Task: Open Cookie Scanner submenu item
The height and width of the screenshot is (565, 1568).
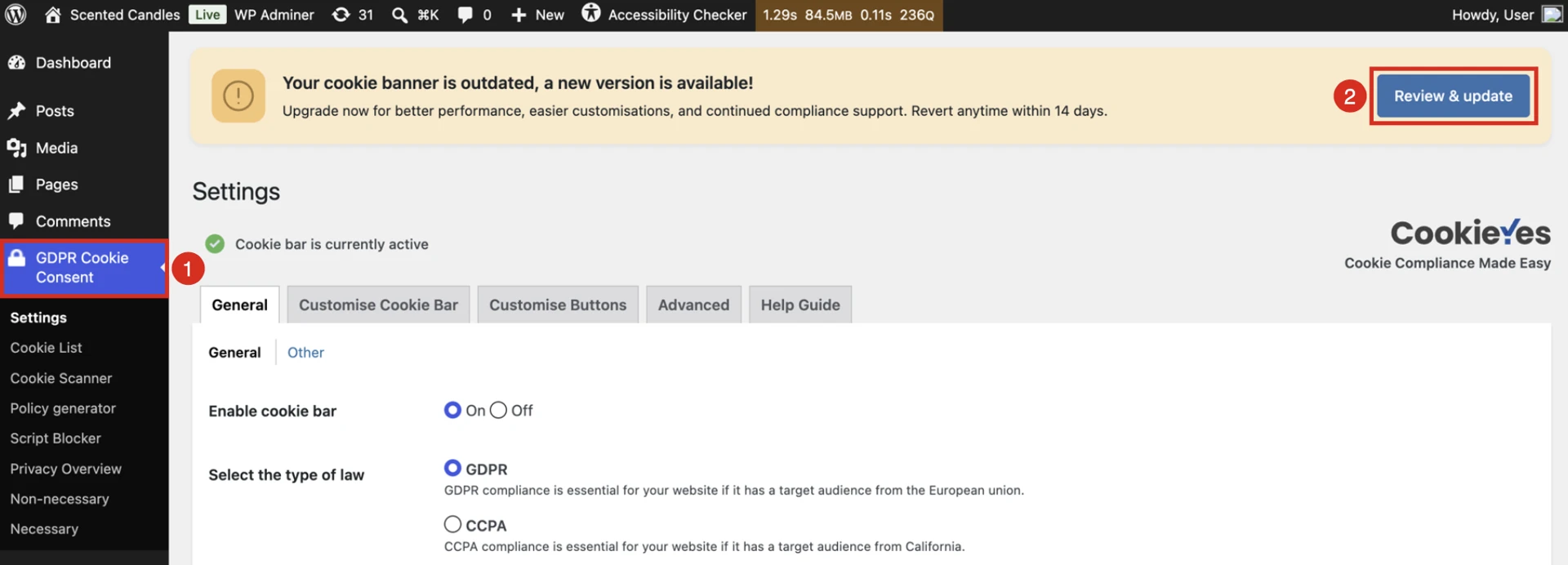Action: pos(61,378)
